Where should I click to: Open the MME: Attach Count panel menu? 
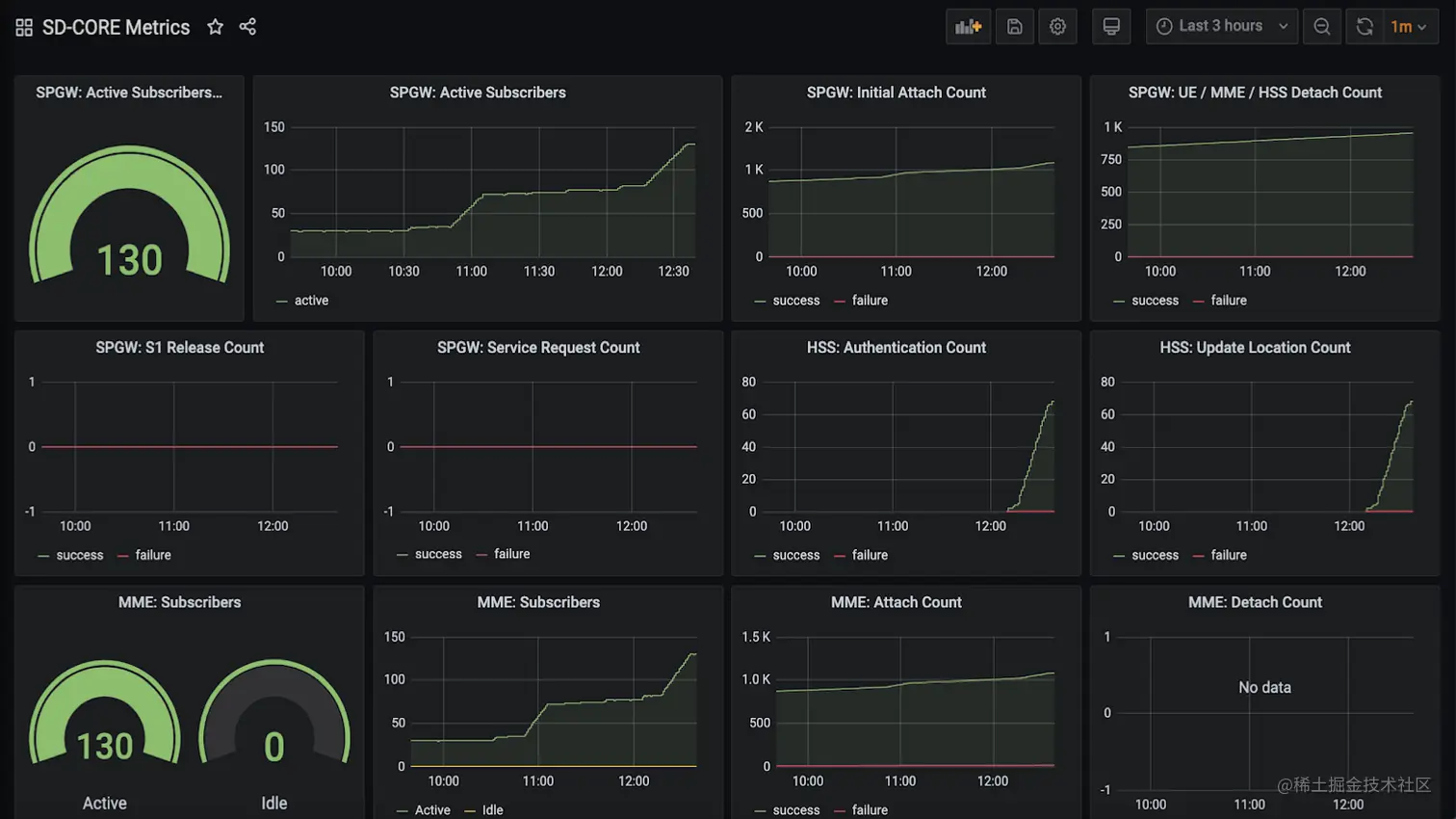(897, 602)
